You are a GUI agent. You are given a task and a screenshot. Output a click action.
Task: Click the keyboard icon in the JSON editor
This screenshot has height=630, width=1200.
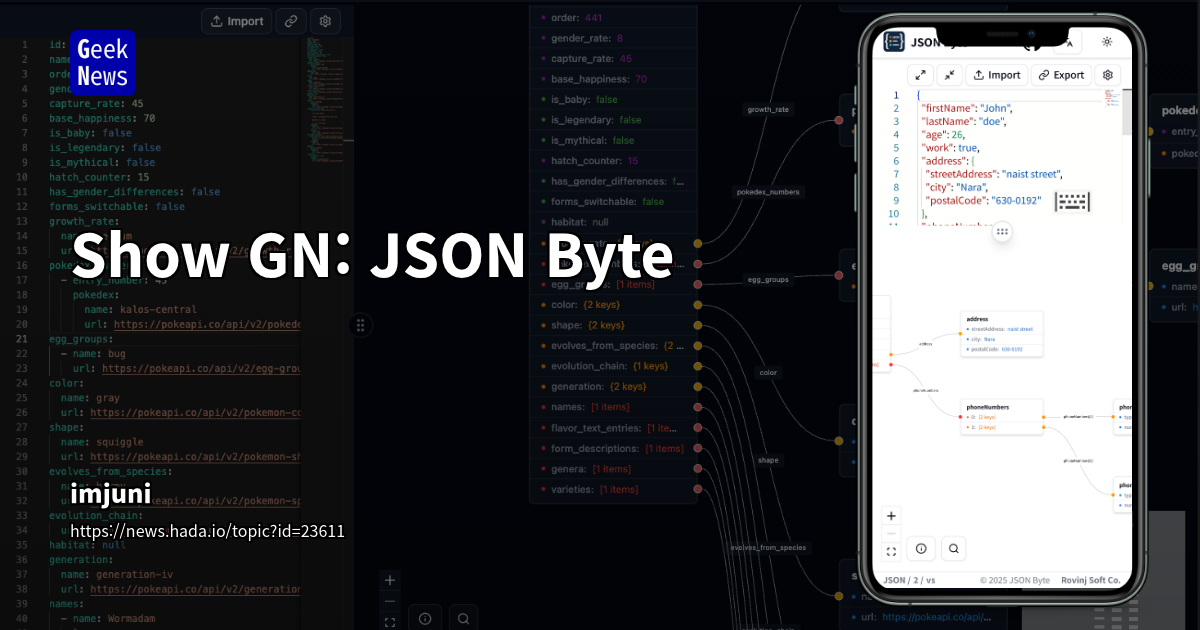pos(1072,201)
